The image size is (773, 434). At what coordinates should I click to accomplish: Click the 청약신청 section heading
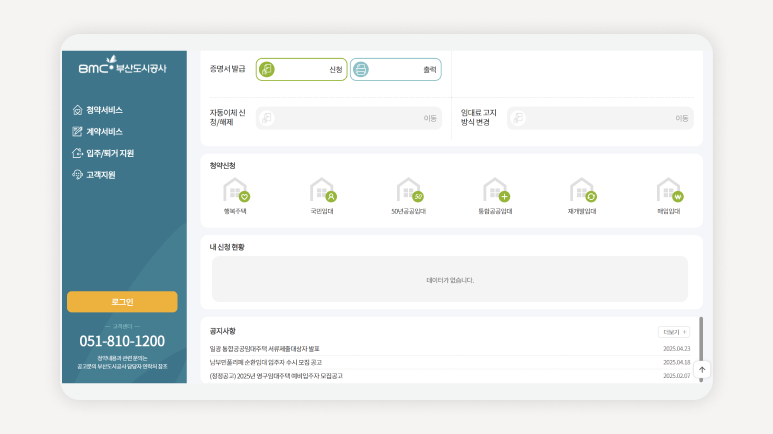tap(222, 166)
